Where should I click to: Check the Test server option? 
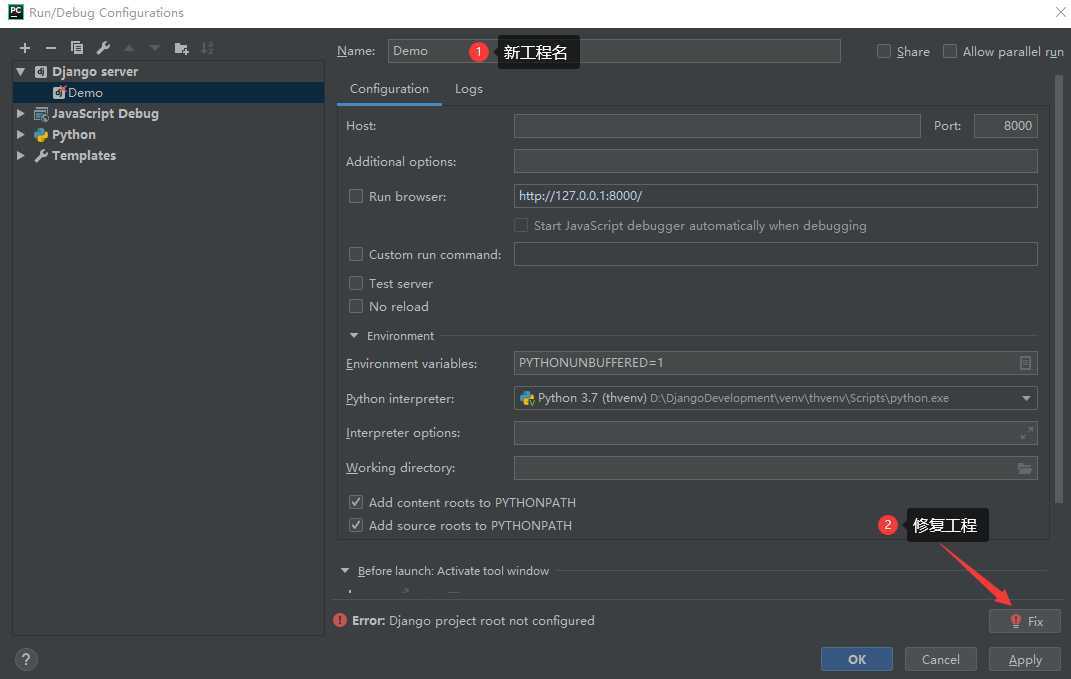coord(356,283)
